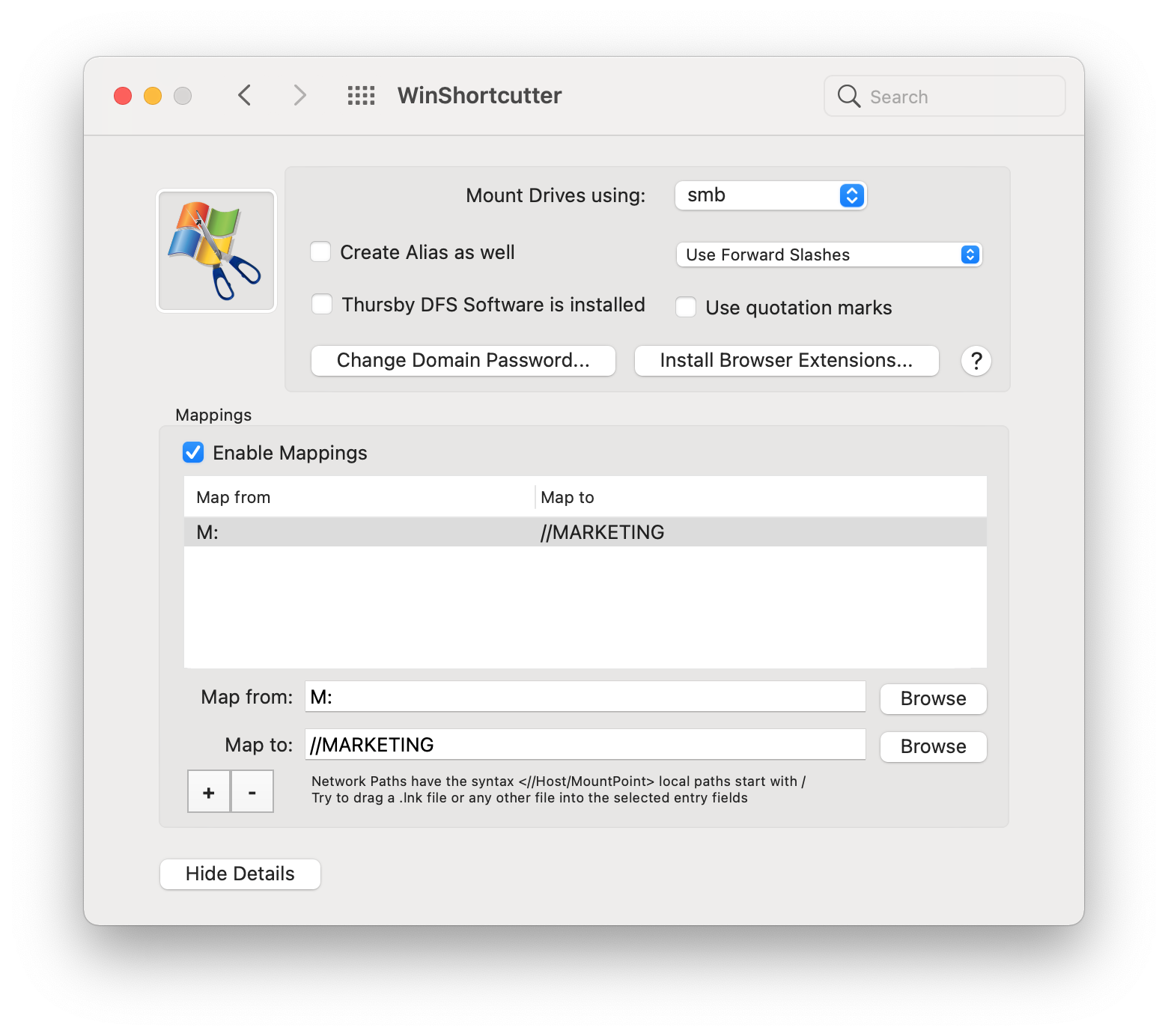The height and width of the screenshot is (1036, 1168).
Task: Click the back navigation arrow
Action: tap(244, 96)
